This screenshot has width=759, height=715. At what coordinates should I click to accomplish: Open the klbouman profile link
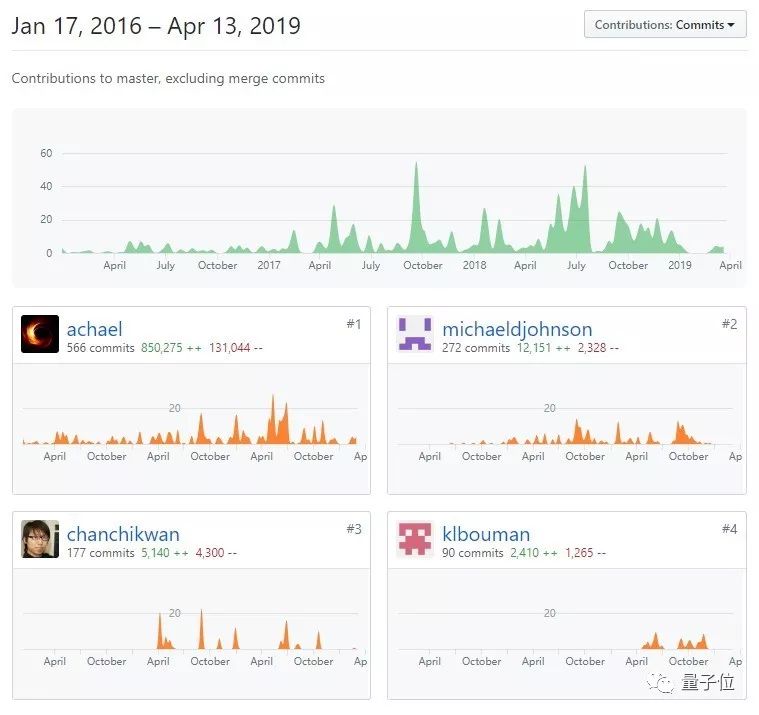[x=486, y=534]
